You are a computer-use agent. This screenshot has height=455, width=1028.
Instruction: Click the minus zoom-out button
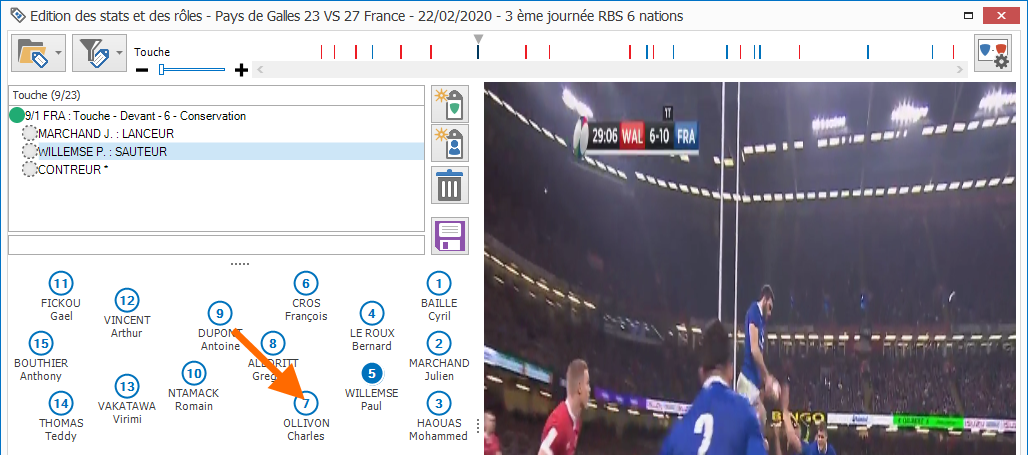142,69
